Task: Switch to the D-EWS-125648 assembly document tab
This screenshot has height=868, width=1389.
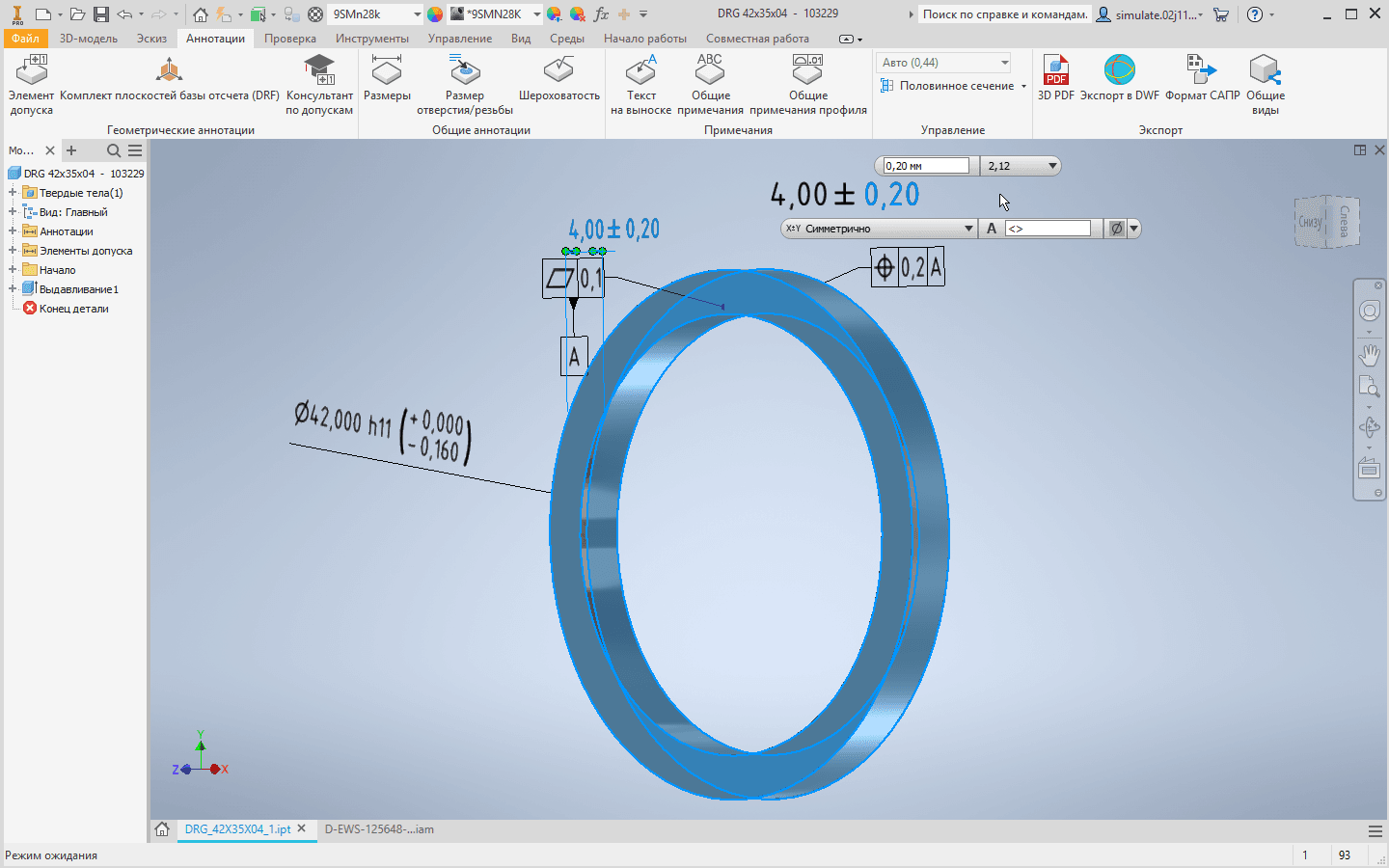Action: [379, 829]
